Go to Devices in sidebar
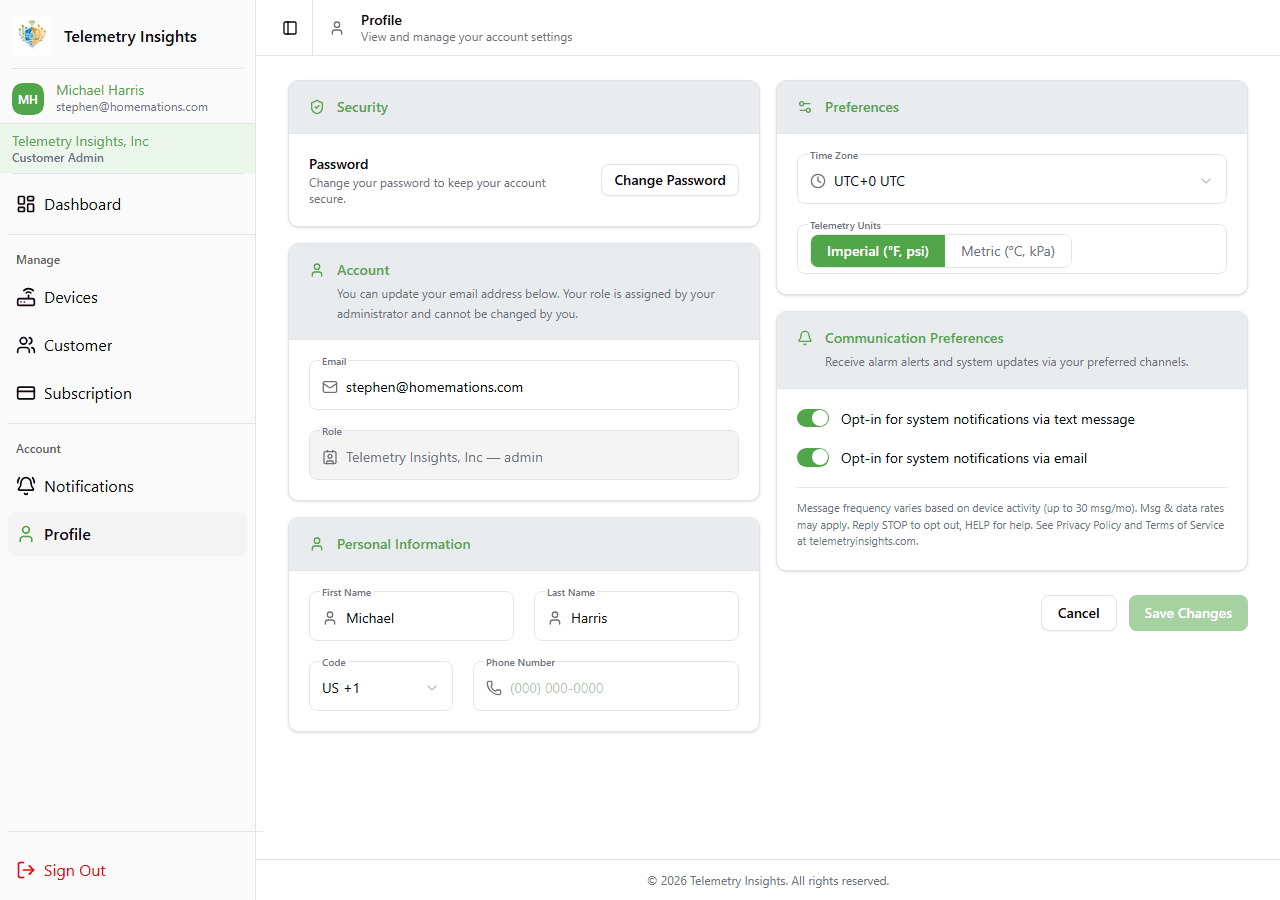The height and width of the screenshot is (900, 1280). click(x=71, y=298)
